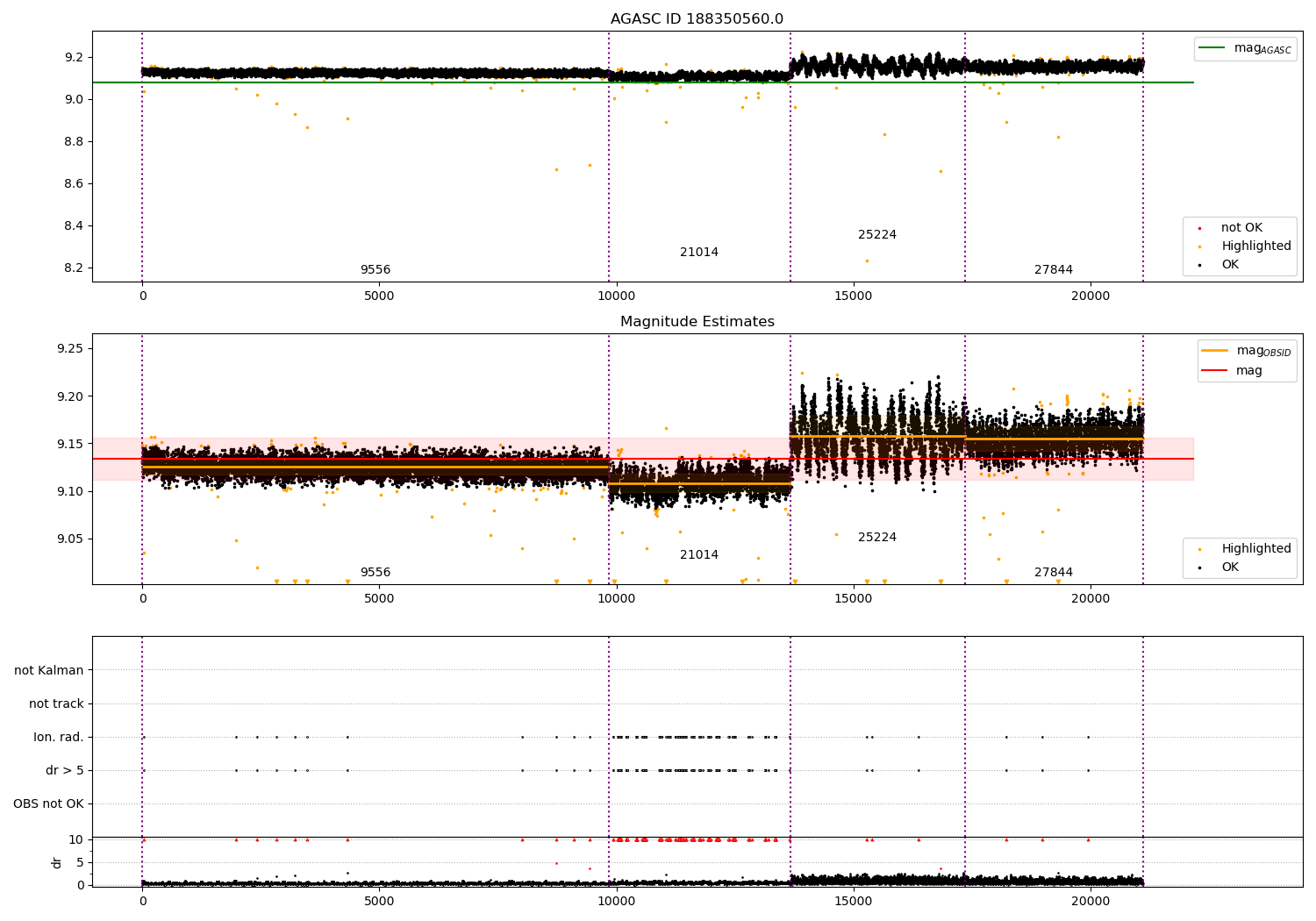Click the green line swatch in mag AGASC legend
The image size is (1316, 921).
click(x=1212, y=48)
